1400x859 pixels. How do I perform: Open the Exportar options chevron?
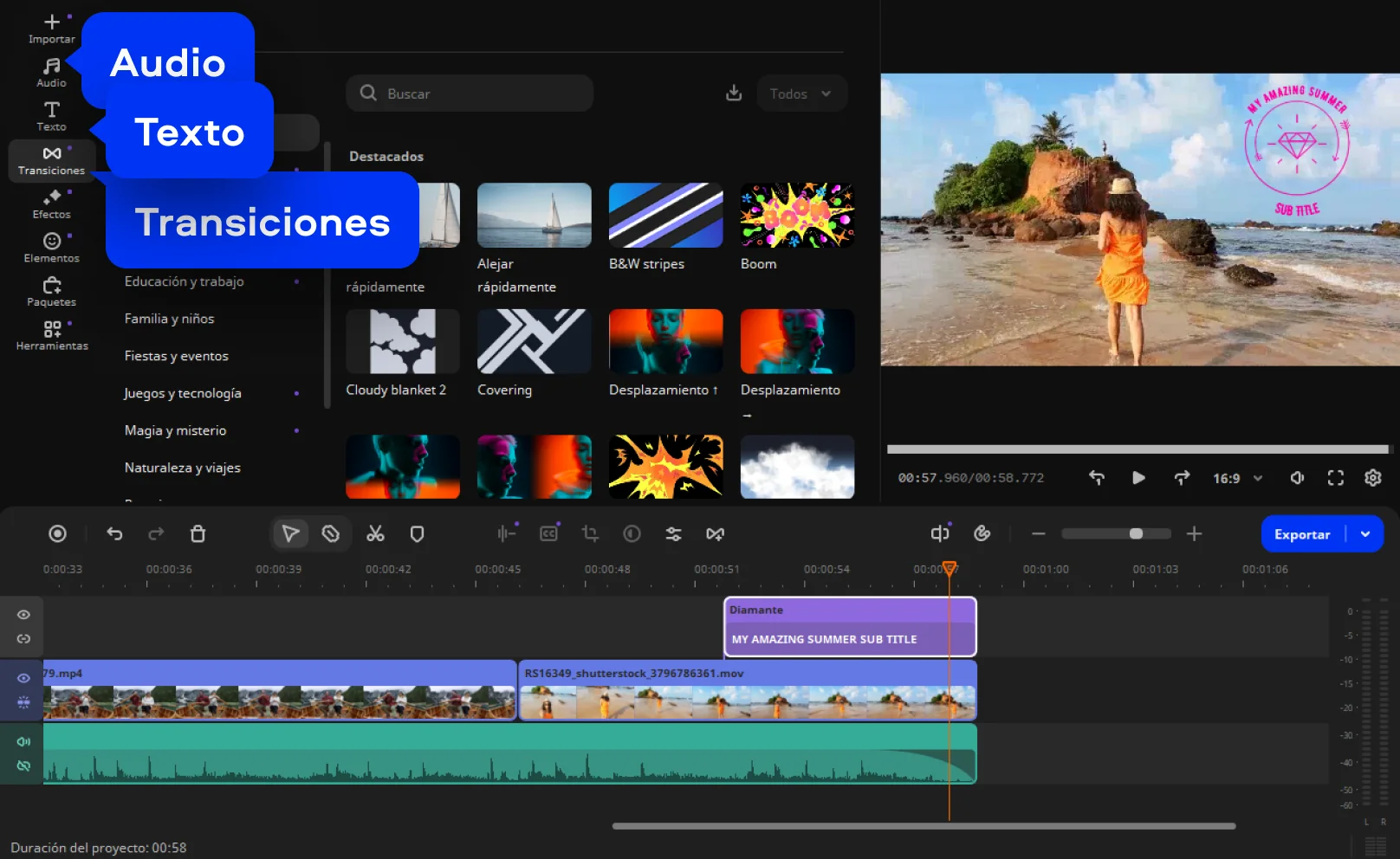[1366, 533]
